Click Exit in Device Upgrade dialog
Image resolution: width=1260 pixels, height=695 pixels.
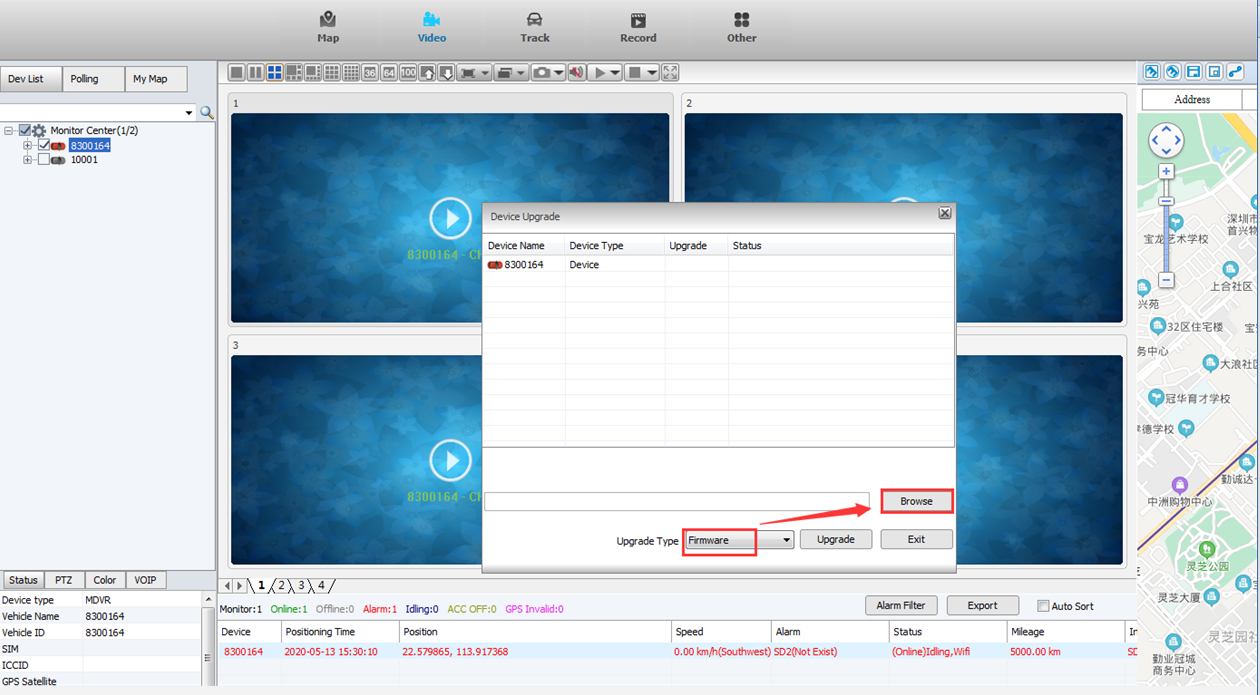click(x=916, y=539)
